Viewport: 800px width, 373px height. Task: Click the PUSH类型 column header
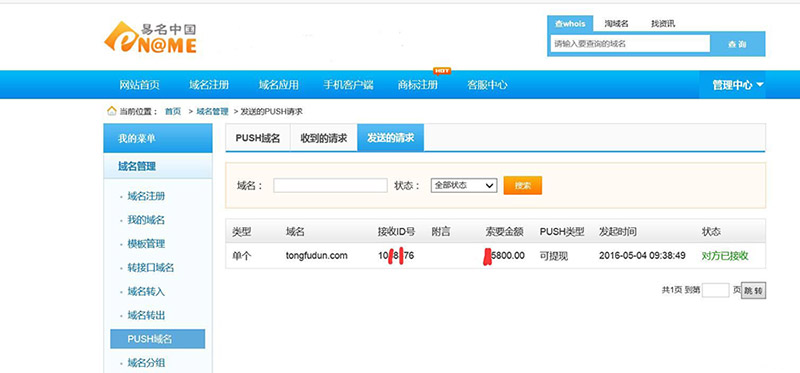click(x=562, y=232)
